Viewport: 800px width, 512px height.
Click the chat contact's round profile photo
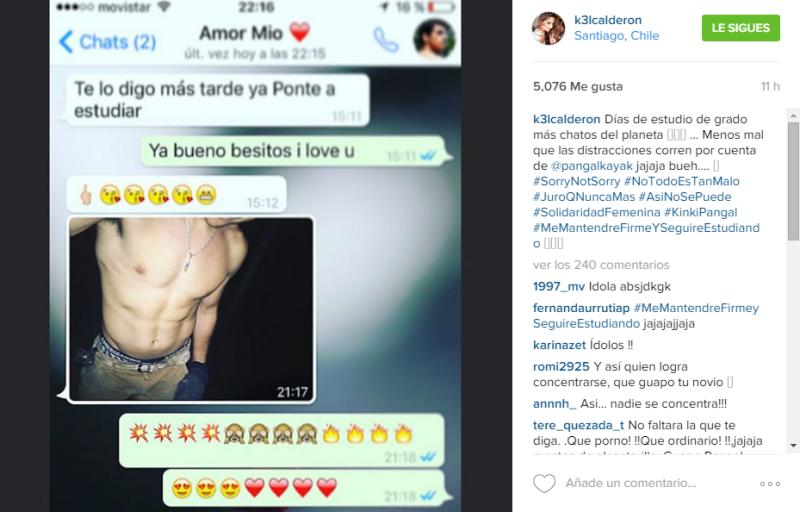(434, 39)
